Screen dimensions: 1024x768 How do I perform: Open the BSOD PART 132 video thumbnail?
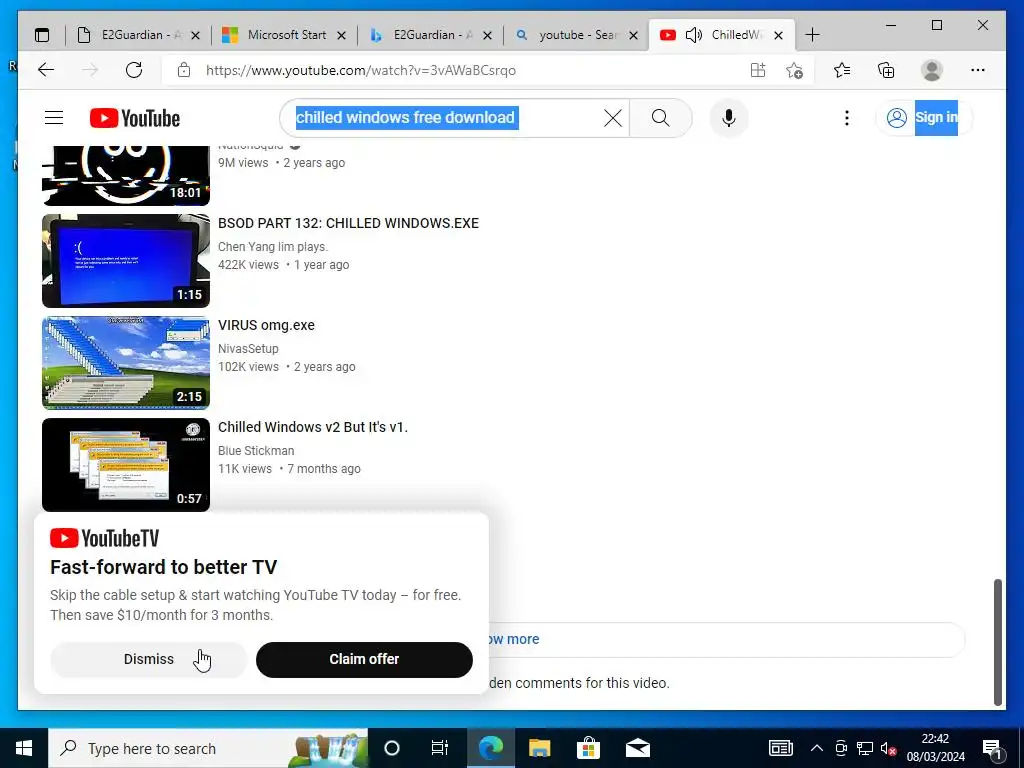[126, 261]
